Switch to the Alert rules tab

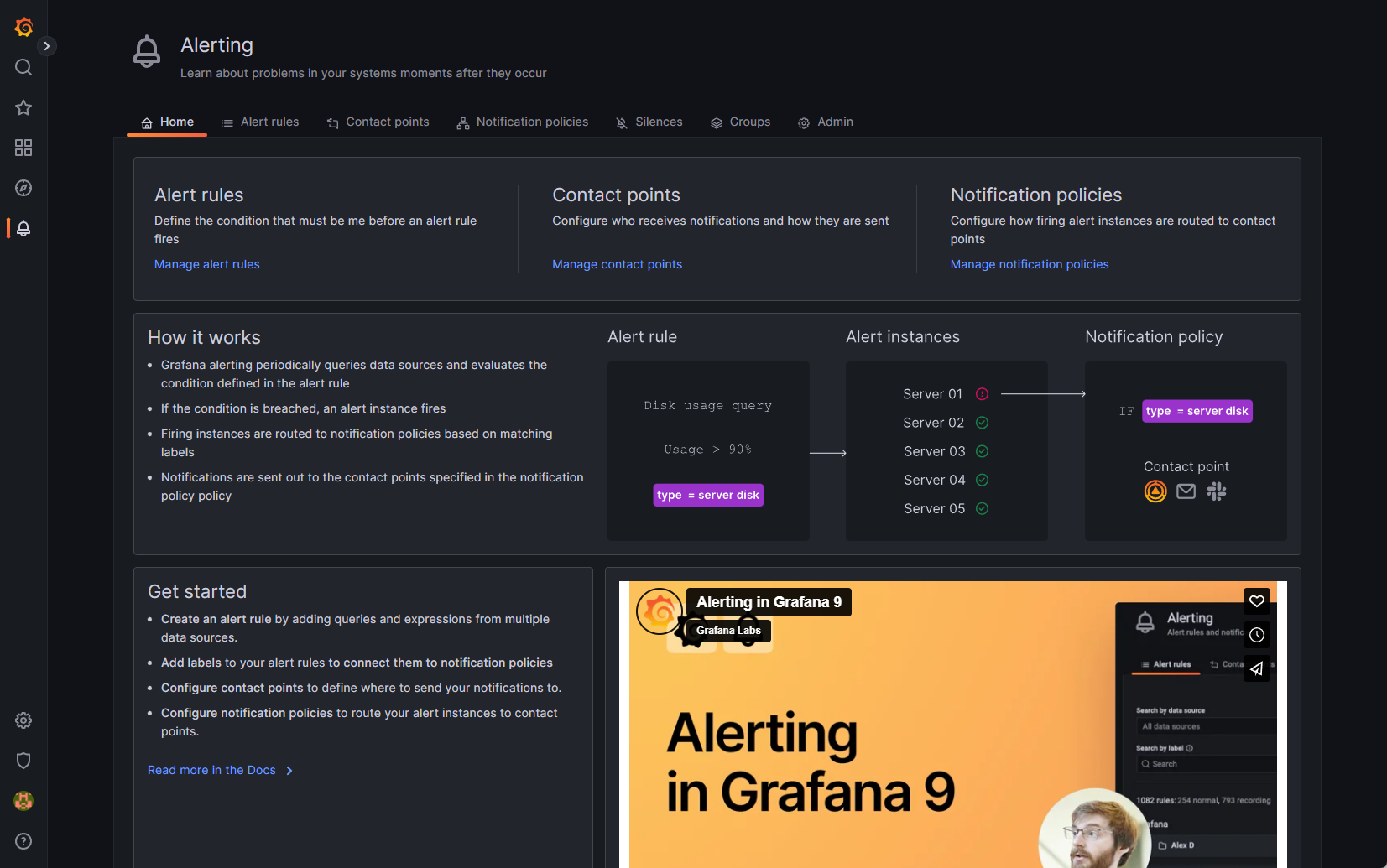[260, 122]
